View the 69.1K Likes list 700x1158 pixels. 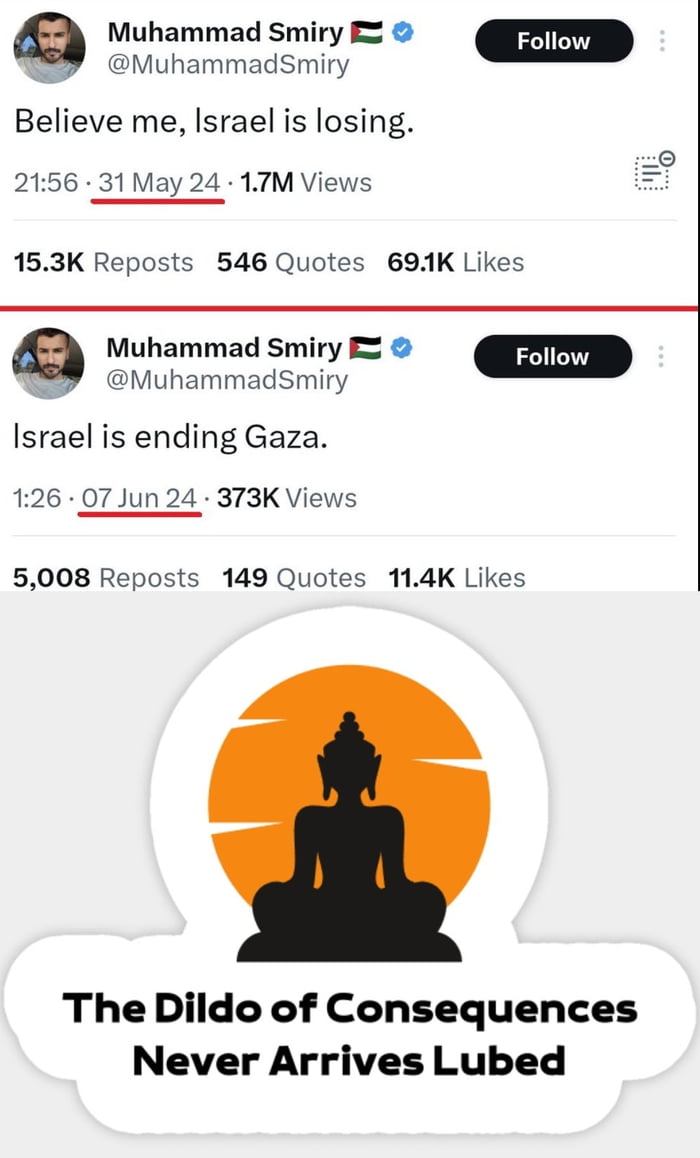click(455, 262)
